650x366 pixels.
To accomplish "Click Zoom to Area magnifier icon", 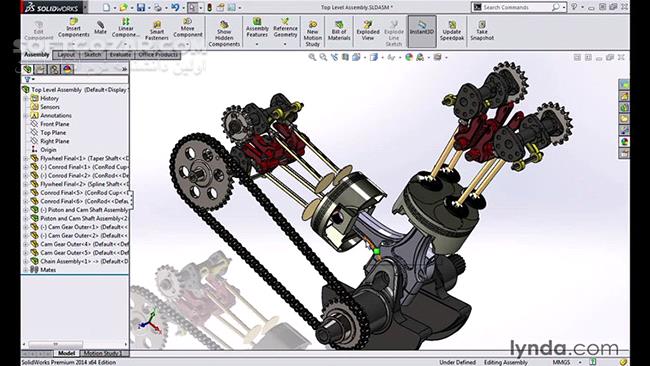I will 323,57.
